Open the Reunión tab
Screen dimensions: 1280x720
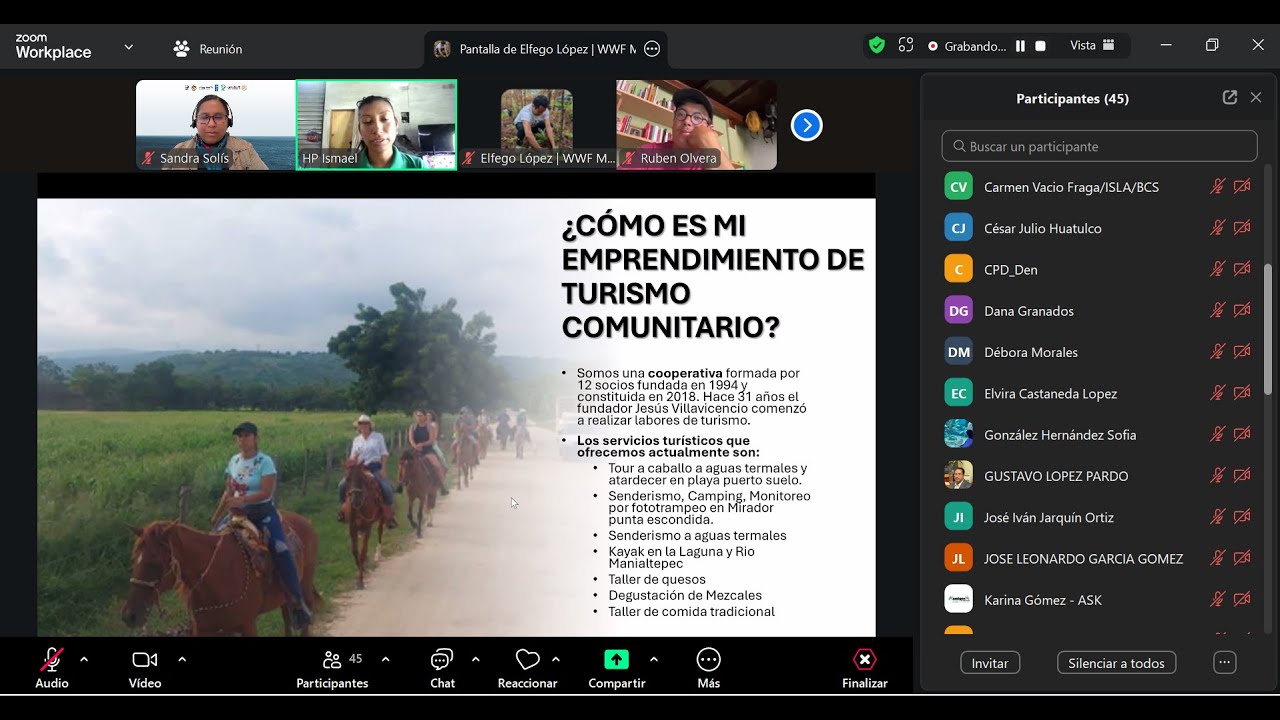coord(208,48)
